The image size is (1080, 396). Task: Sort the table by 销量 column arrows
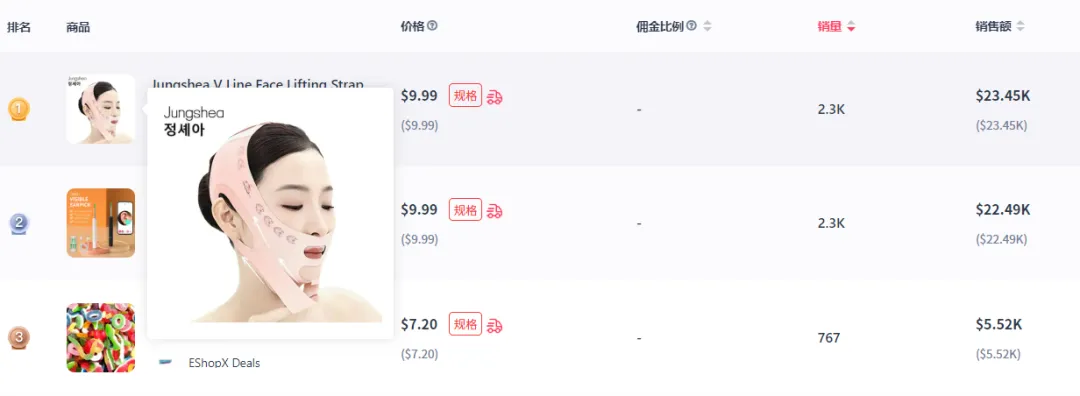click(x=851, y=27)
